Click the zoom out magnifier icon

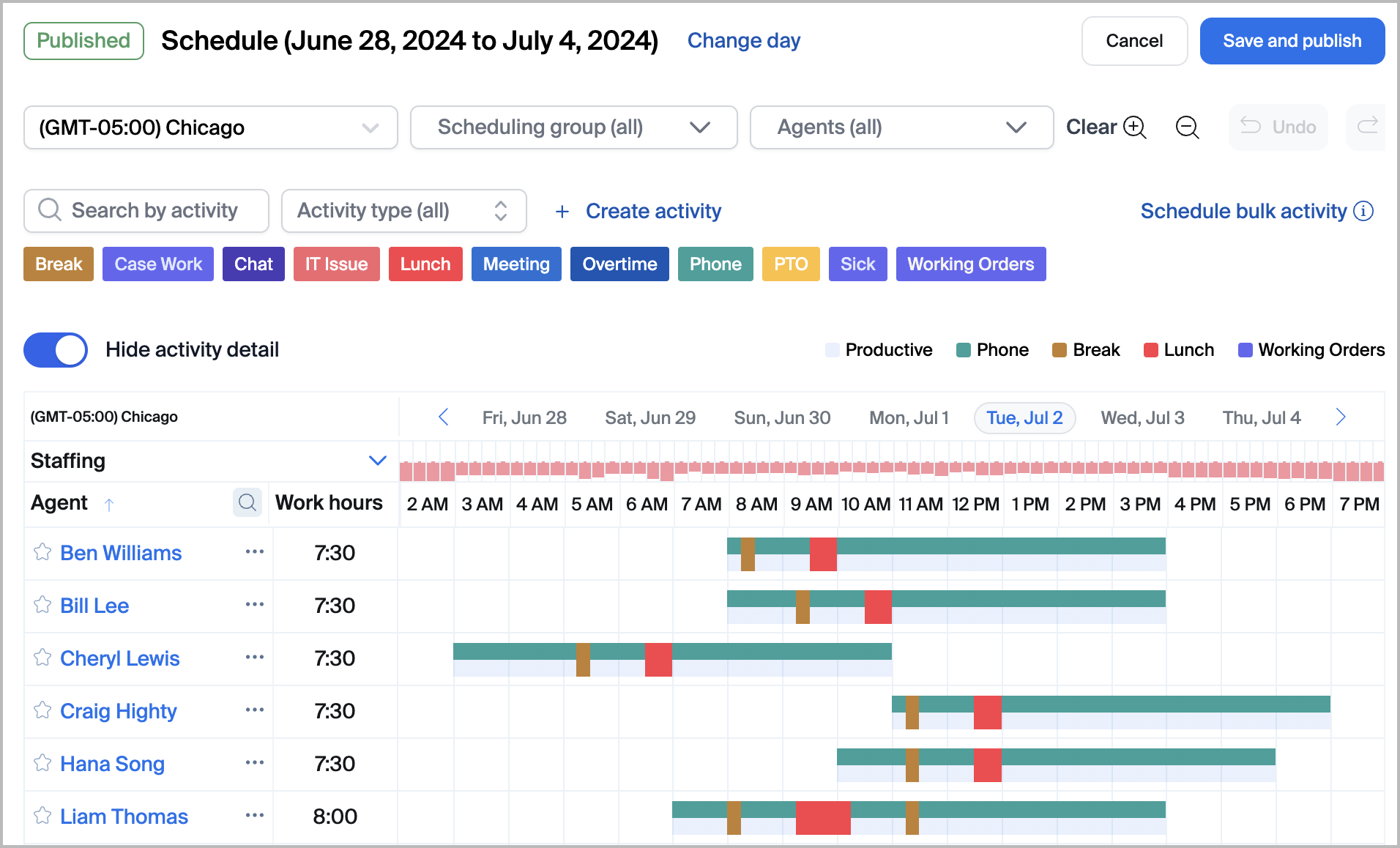point(1187,127)
